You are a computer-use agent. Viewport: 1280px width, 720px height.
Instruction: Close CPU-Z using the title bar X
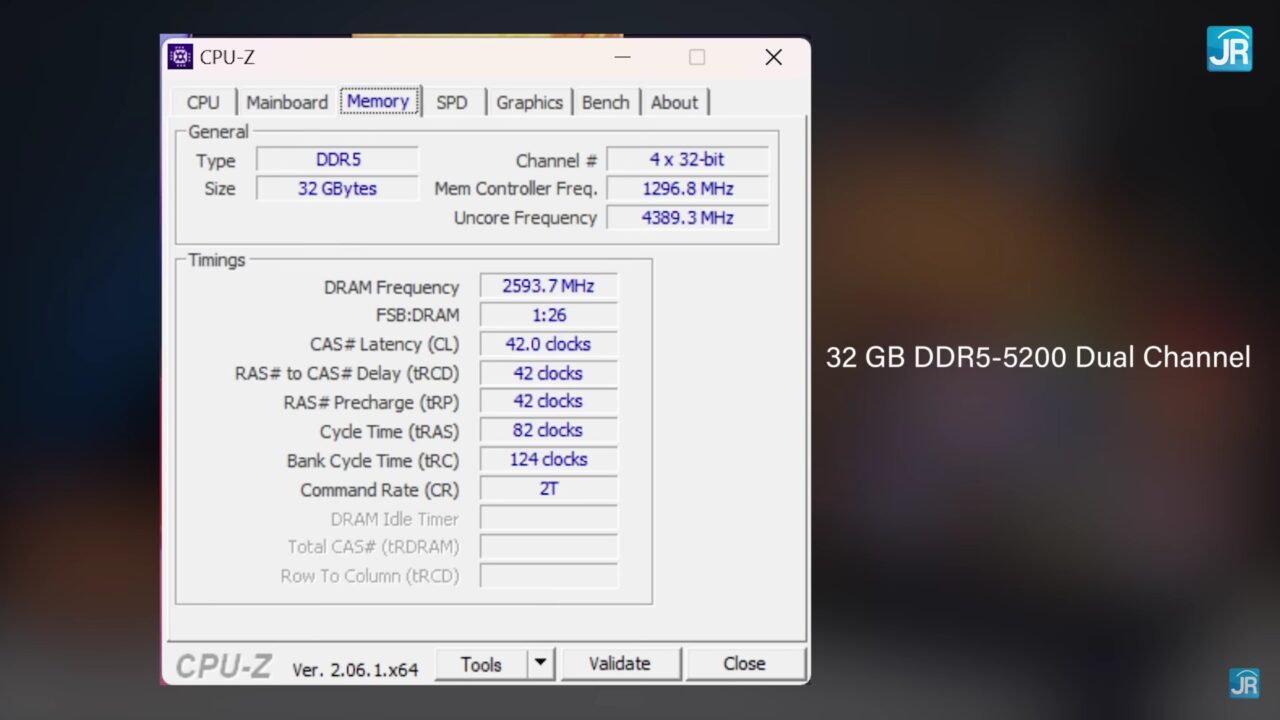pos(773,58)
